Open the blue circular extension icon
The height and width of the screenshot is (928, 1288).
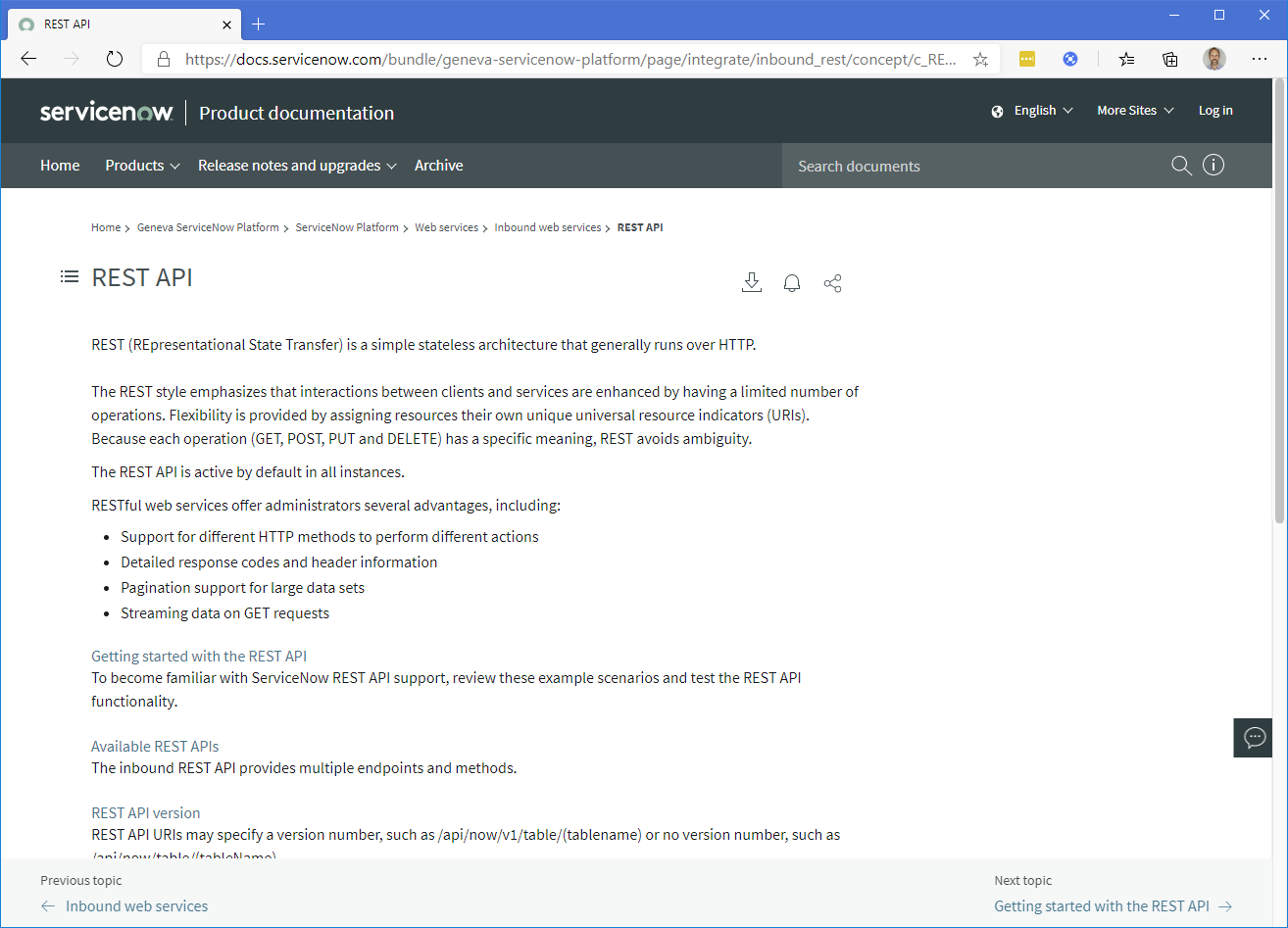pyautogui.click(x=1070, y=59)
